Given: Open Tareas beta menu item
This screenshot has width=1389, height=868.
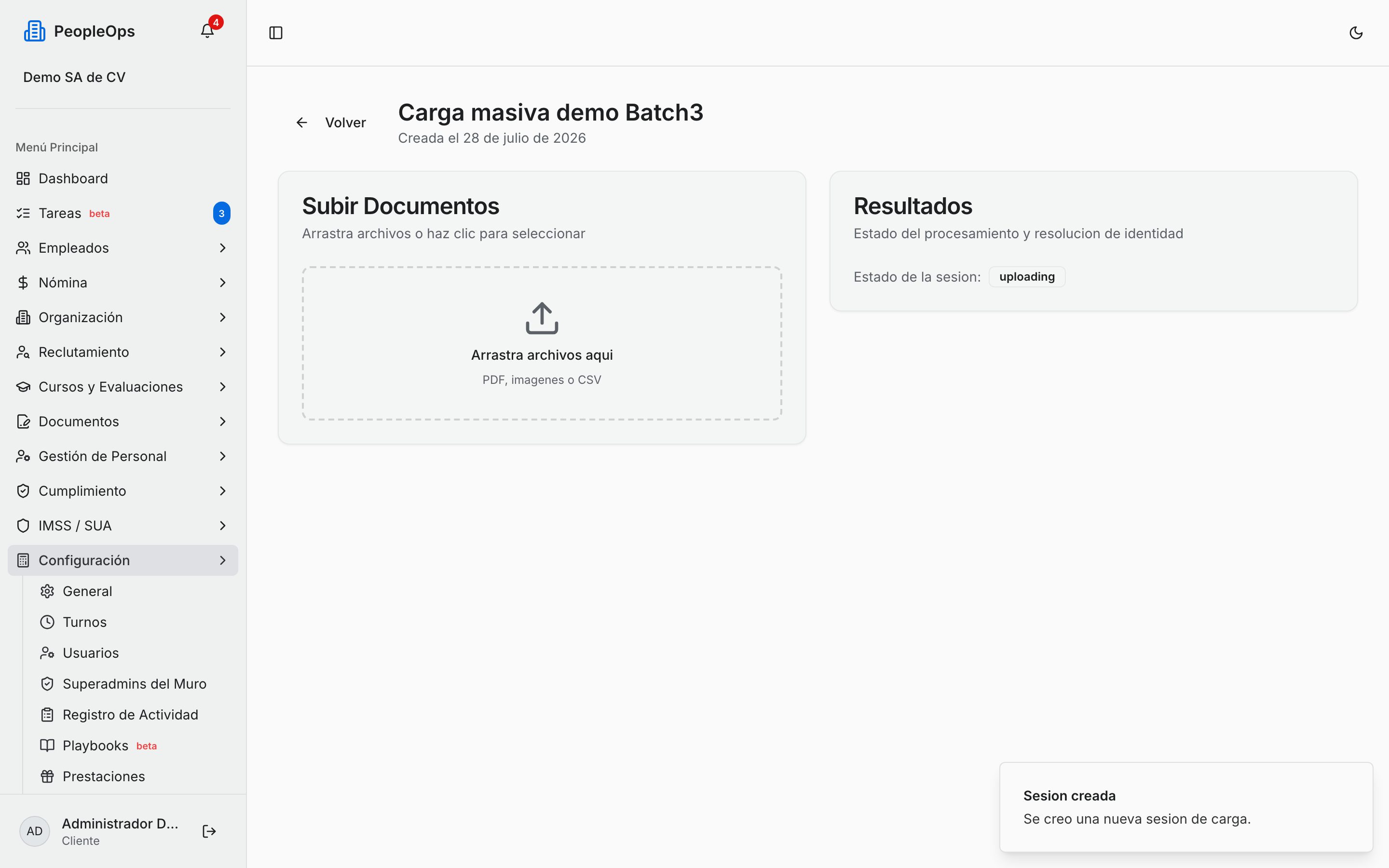Looking at the screenshot, I should point(123,213).
